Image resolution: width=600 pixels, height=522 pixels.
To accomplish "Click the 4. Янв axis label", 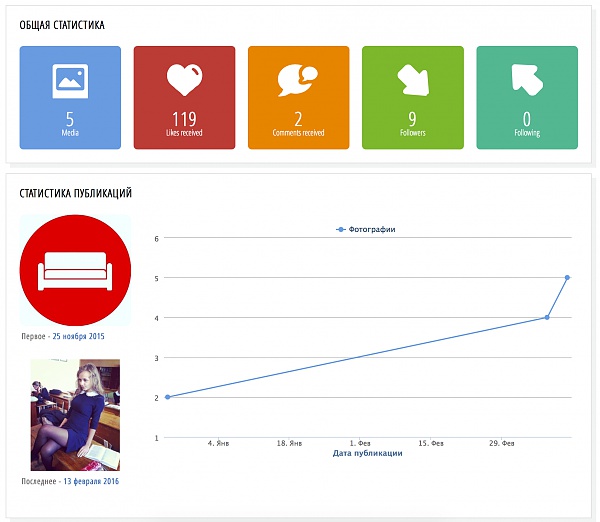I will [218, 444].
